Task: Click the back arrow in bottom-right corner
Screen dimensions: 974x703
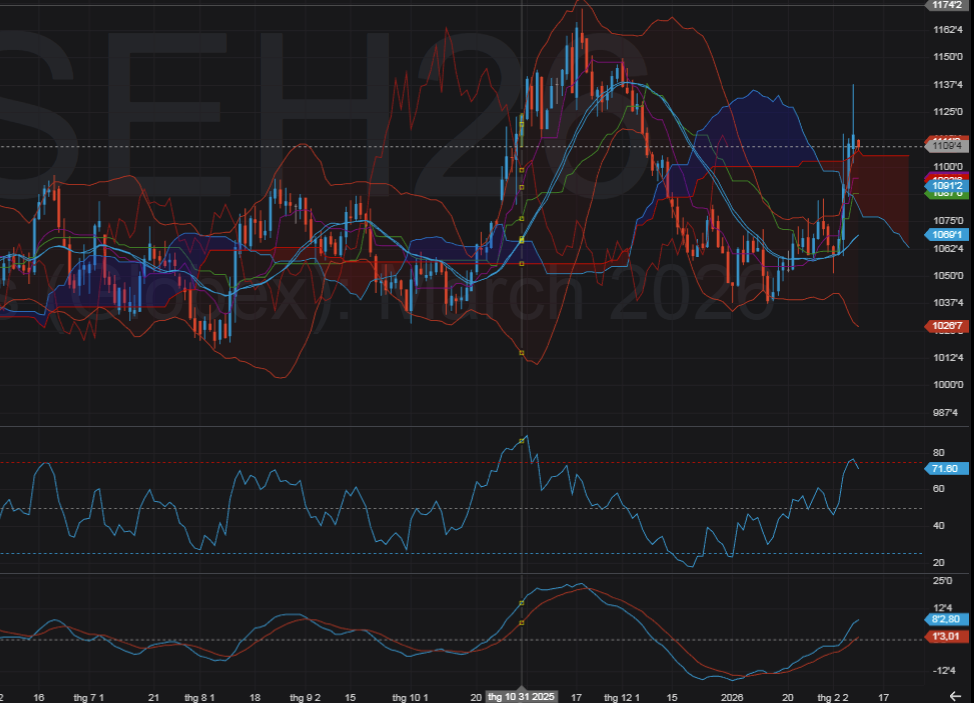Action: pos(955,695)
